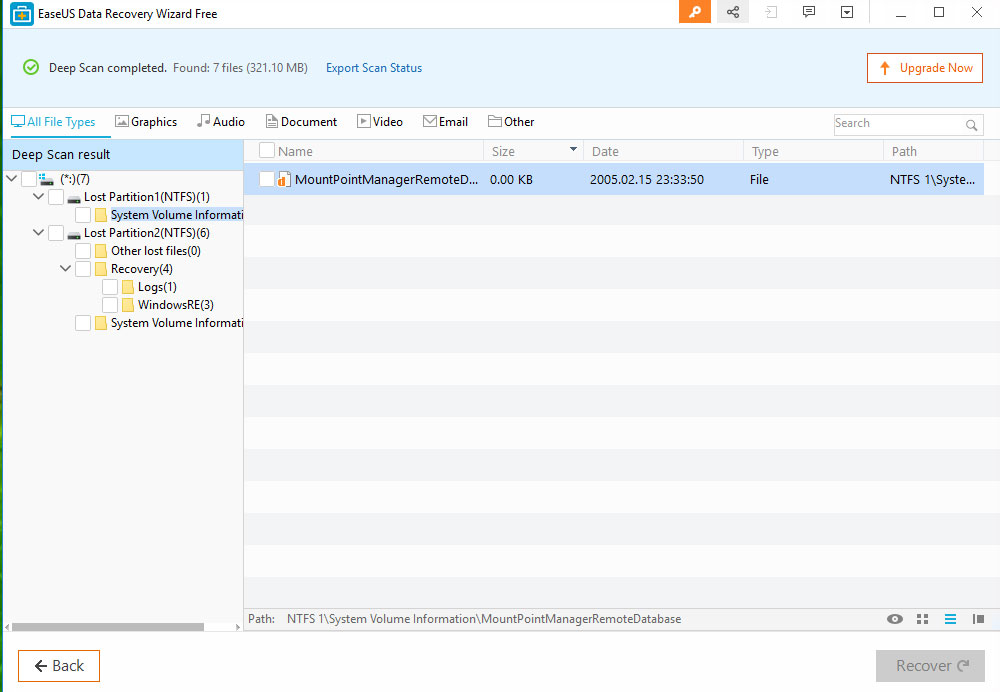Click the WindowsRE folder icon
The height and width of the screenshot is (692, 1000).
click(128, 305)
